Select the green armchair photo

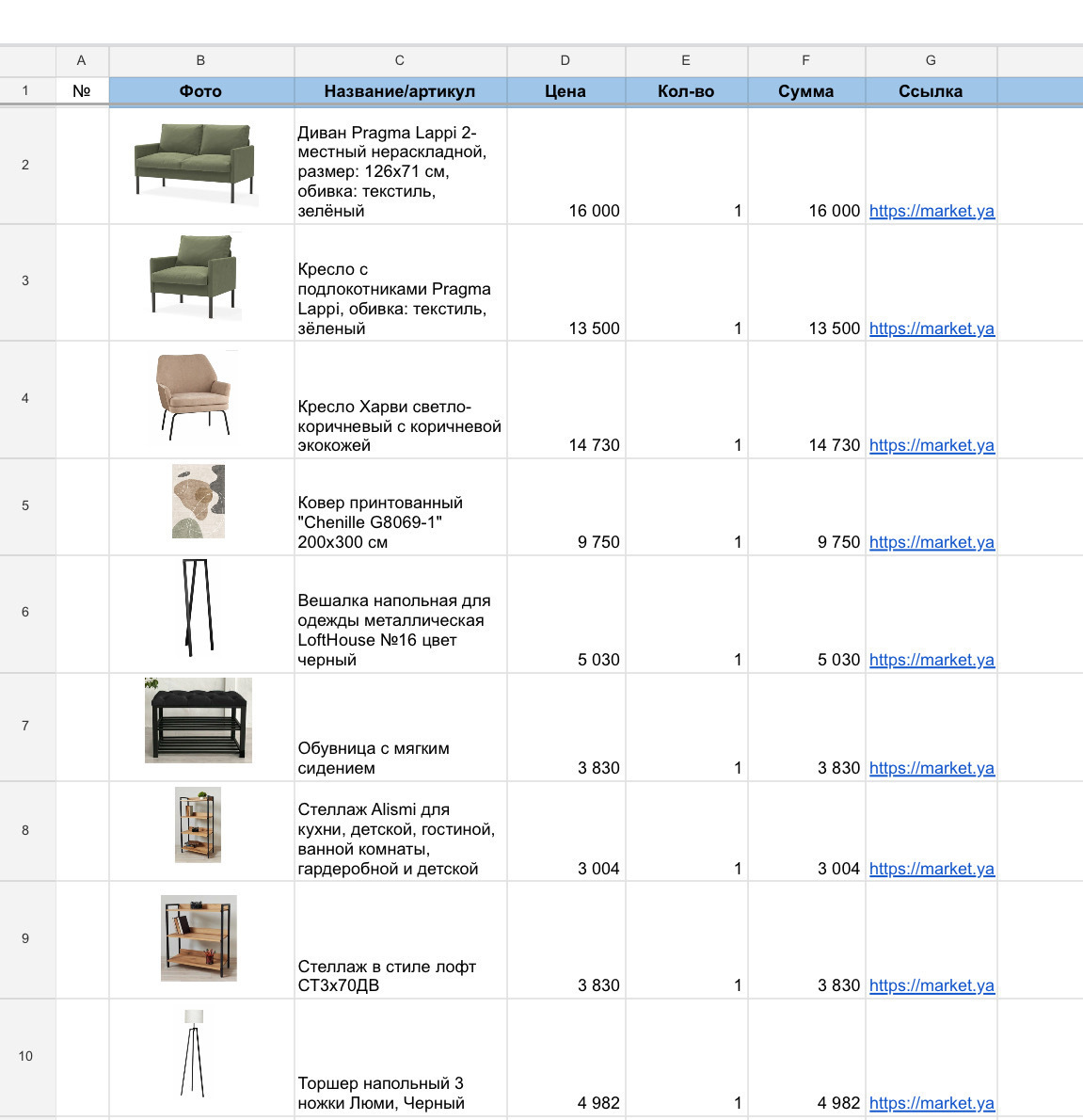coord(194,275)
